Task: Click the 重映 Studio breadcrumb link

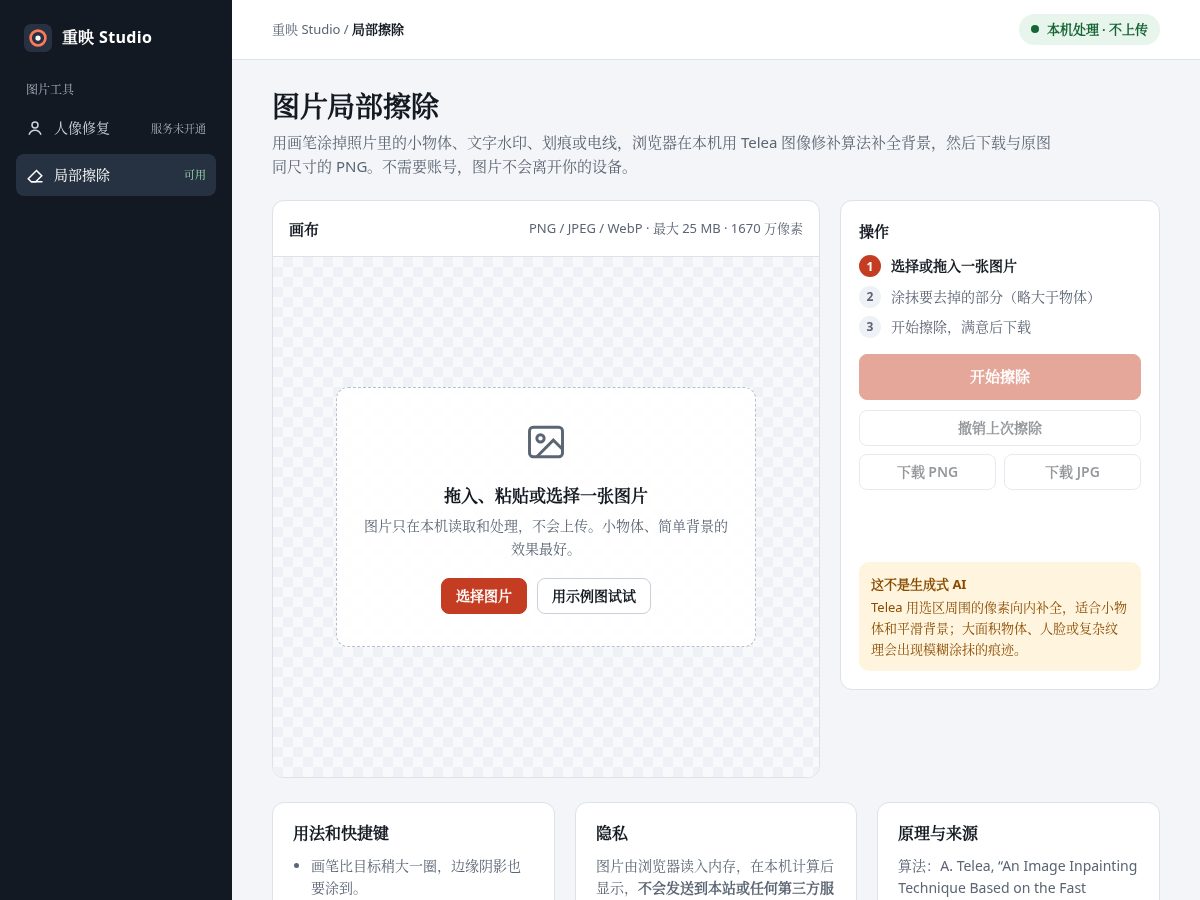Action: coord(306,30)
